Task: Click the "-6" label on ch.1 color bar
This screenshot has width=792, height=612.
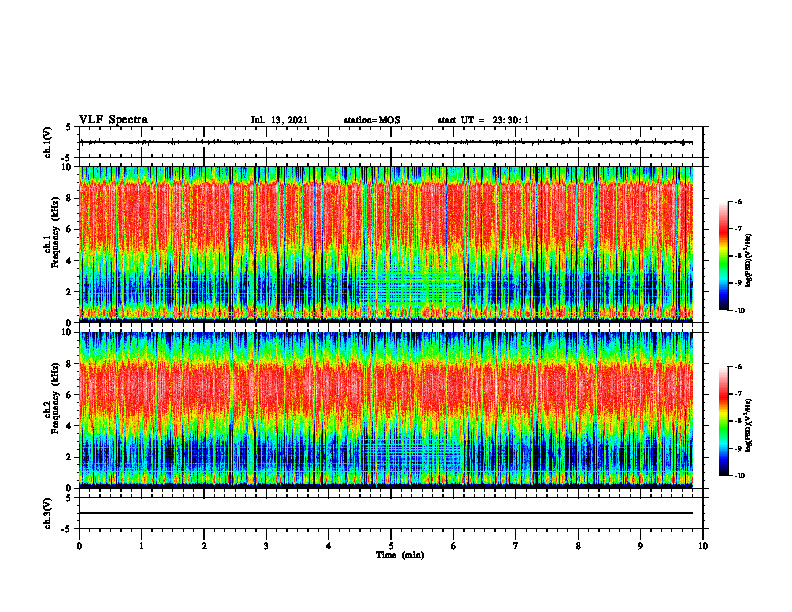Action: (x=738, y=201)
